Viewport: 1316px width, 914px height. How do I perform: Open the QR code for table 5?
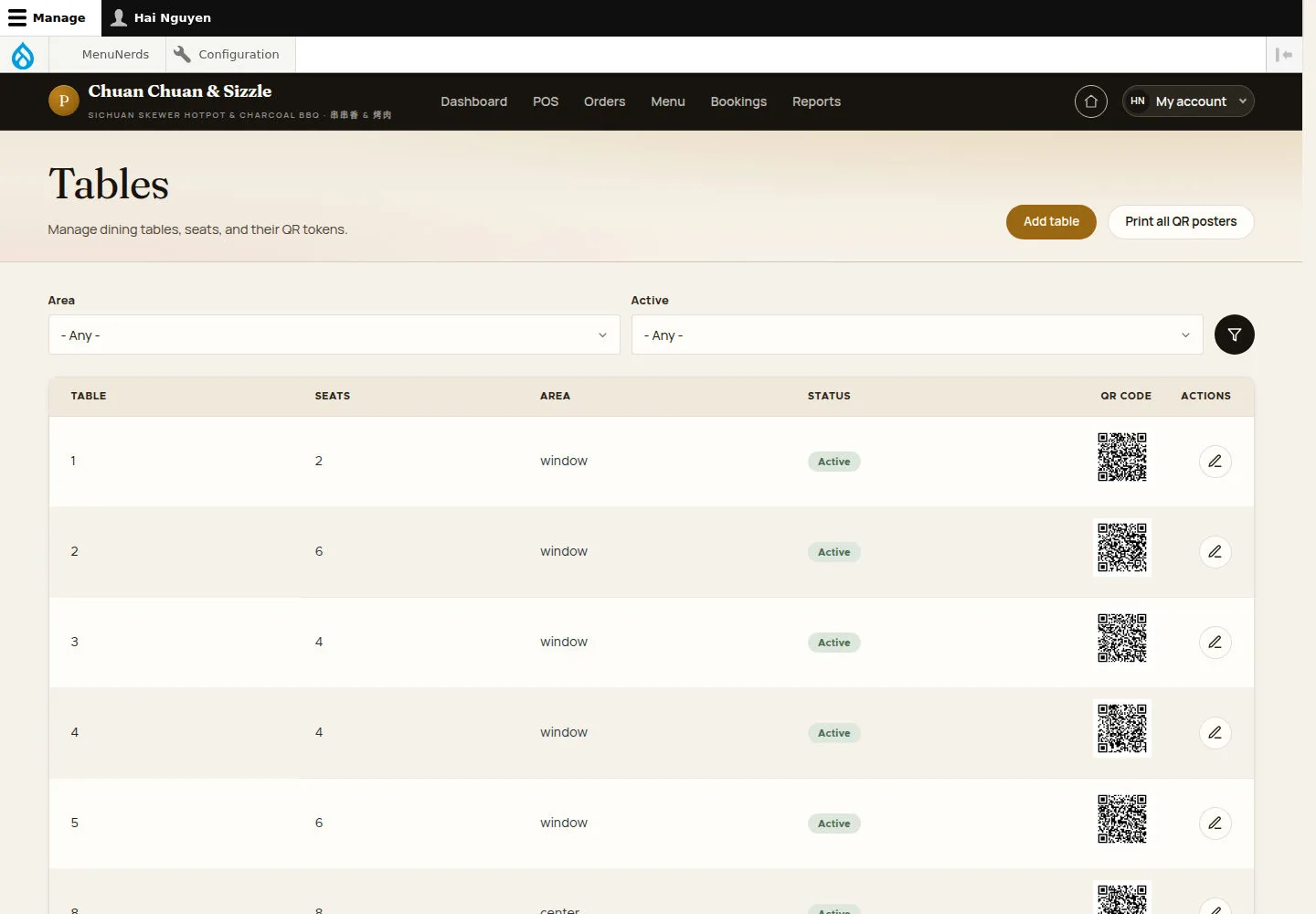click(x=1122, y=819)
